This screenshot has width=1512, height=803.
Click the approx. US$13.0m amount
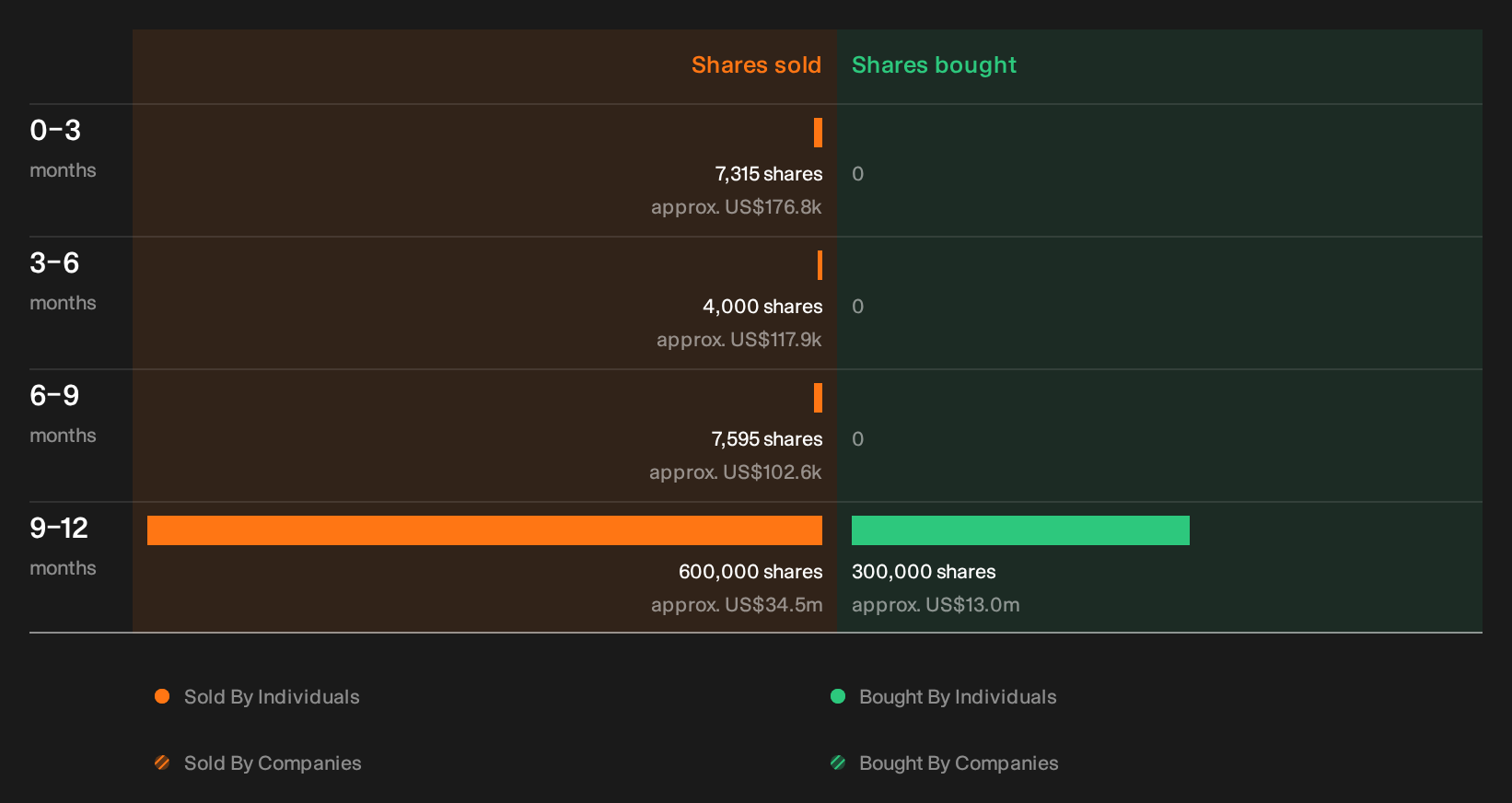[x=936, y=605]
